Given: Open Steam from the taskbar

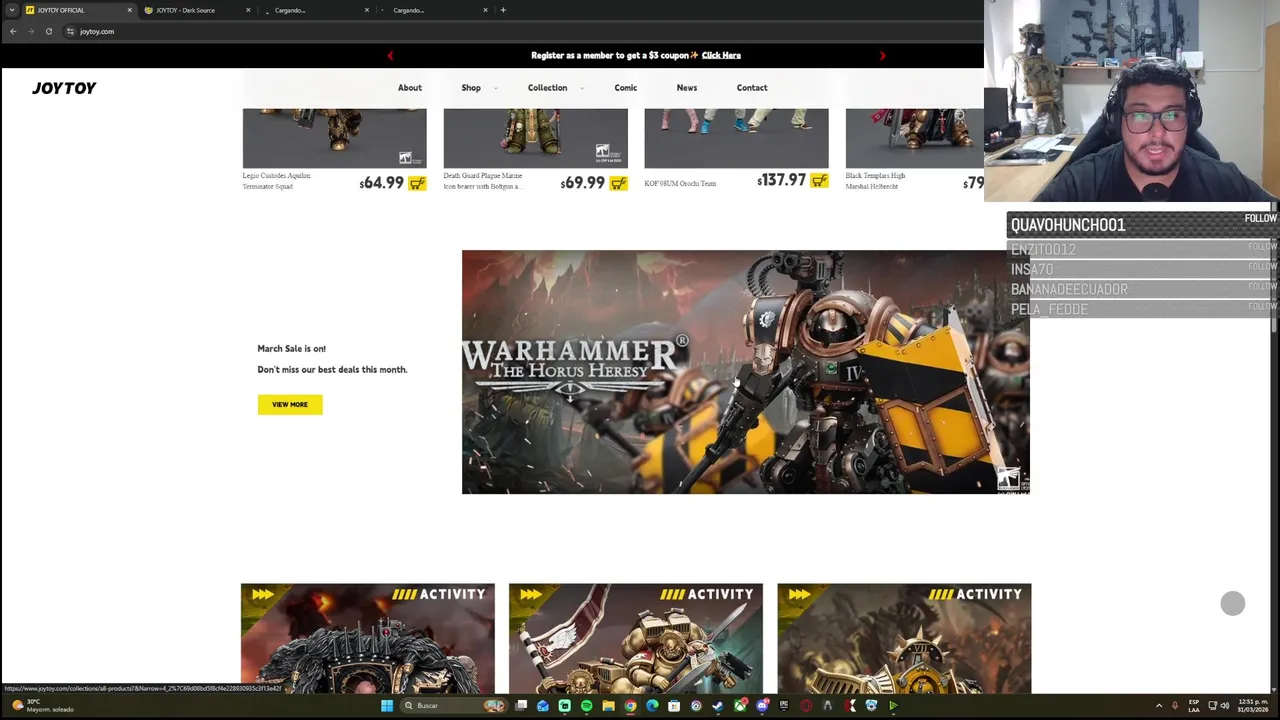Looking at the screenshot, I should click(717, 706).
